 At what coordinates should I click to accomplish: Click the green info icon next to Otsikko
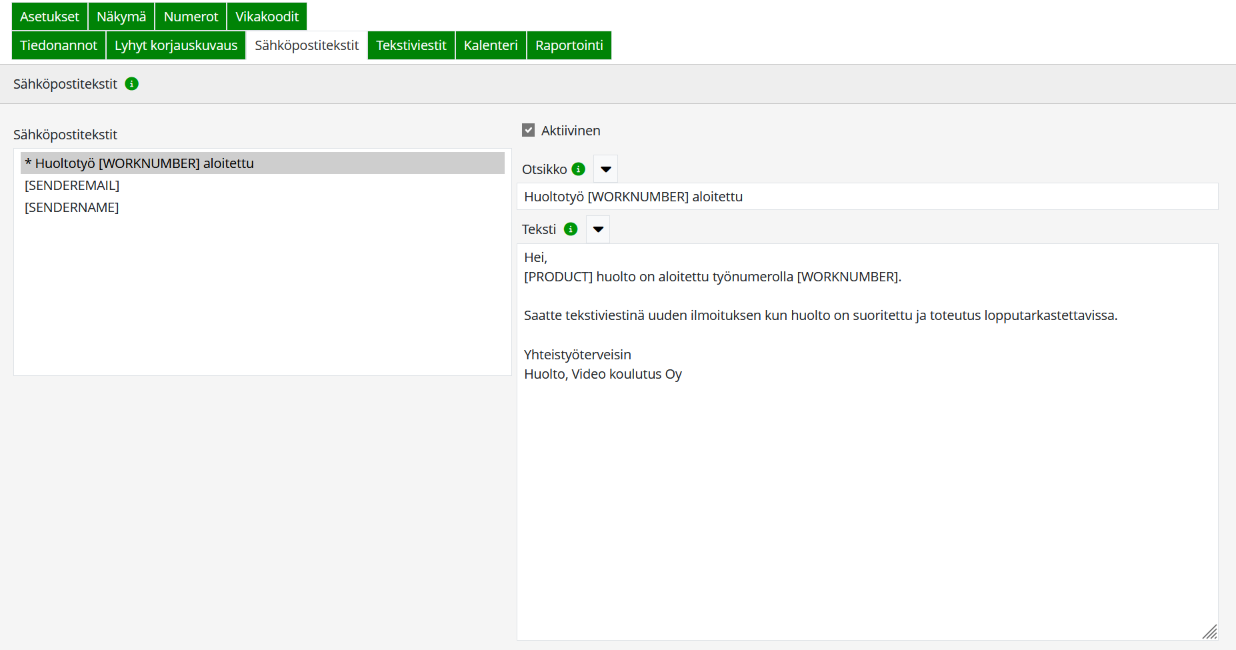pos(578,169)
